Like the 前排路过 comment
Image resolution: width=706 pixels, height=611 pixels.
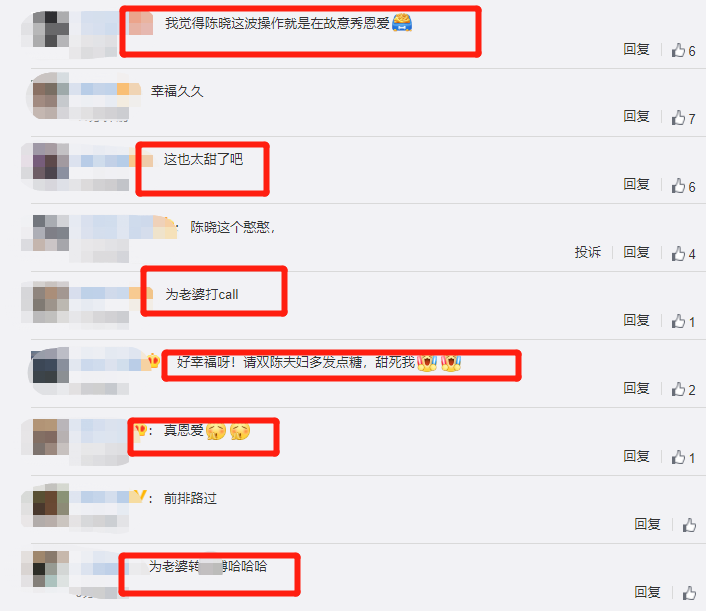(x=689, y=525)
